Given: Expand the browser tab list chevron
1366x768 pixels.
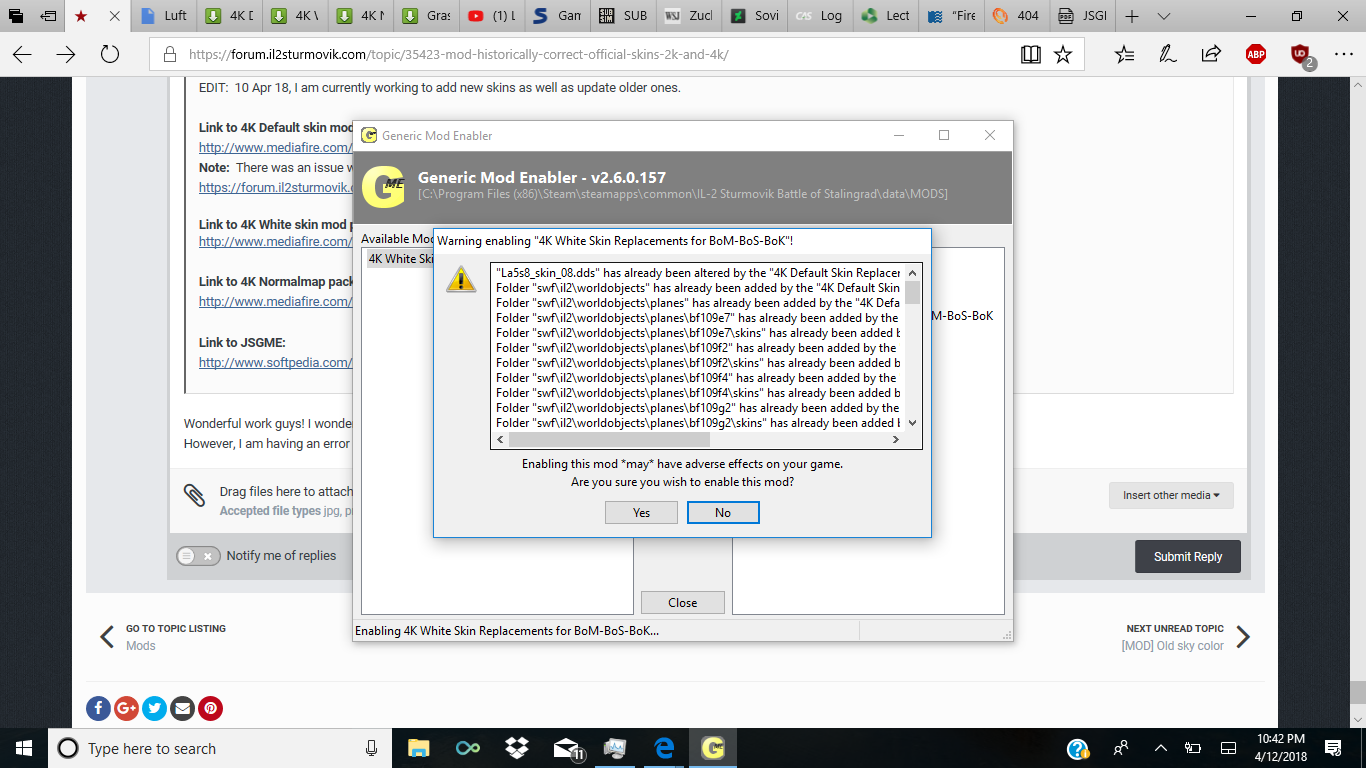Looking at the screenshot, I should pos(1163,16).
